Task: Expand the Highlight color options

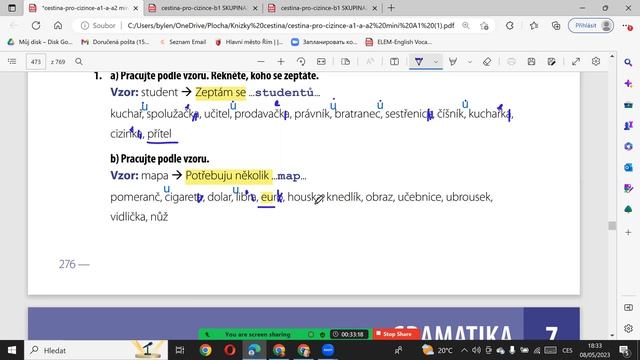Action: point(470,62)
